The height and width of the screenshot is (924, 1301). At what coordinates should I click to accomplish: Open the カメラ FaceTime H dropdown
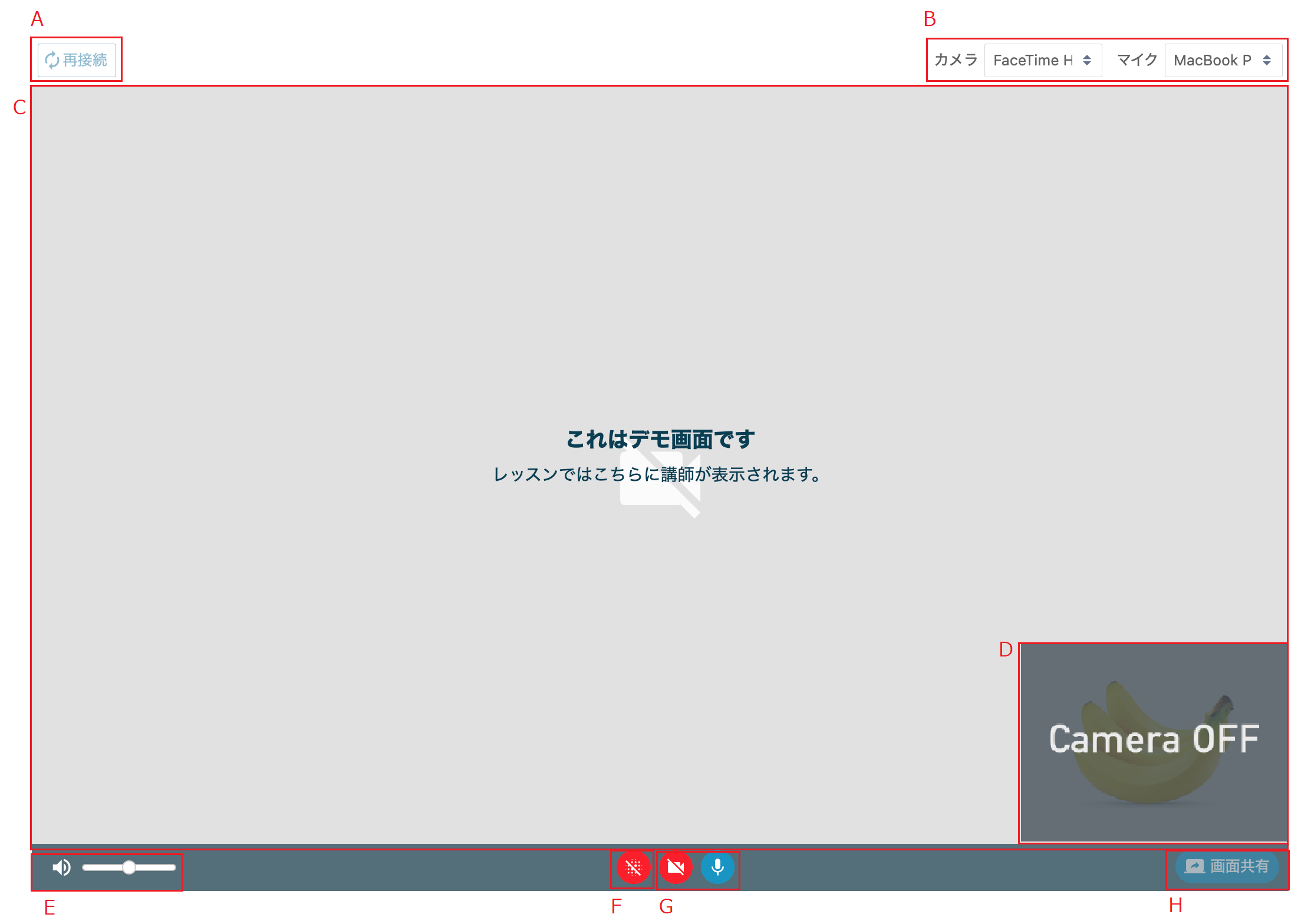(x=1042, y=60)
